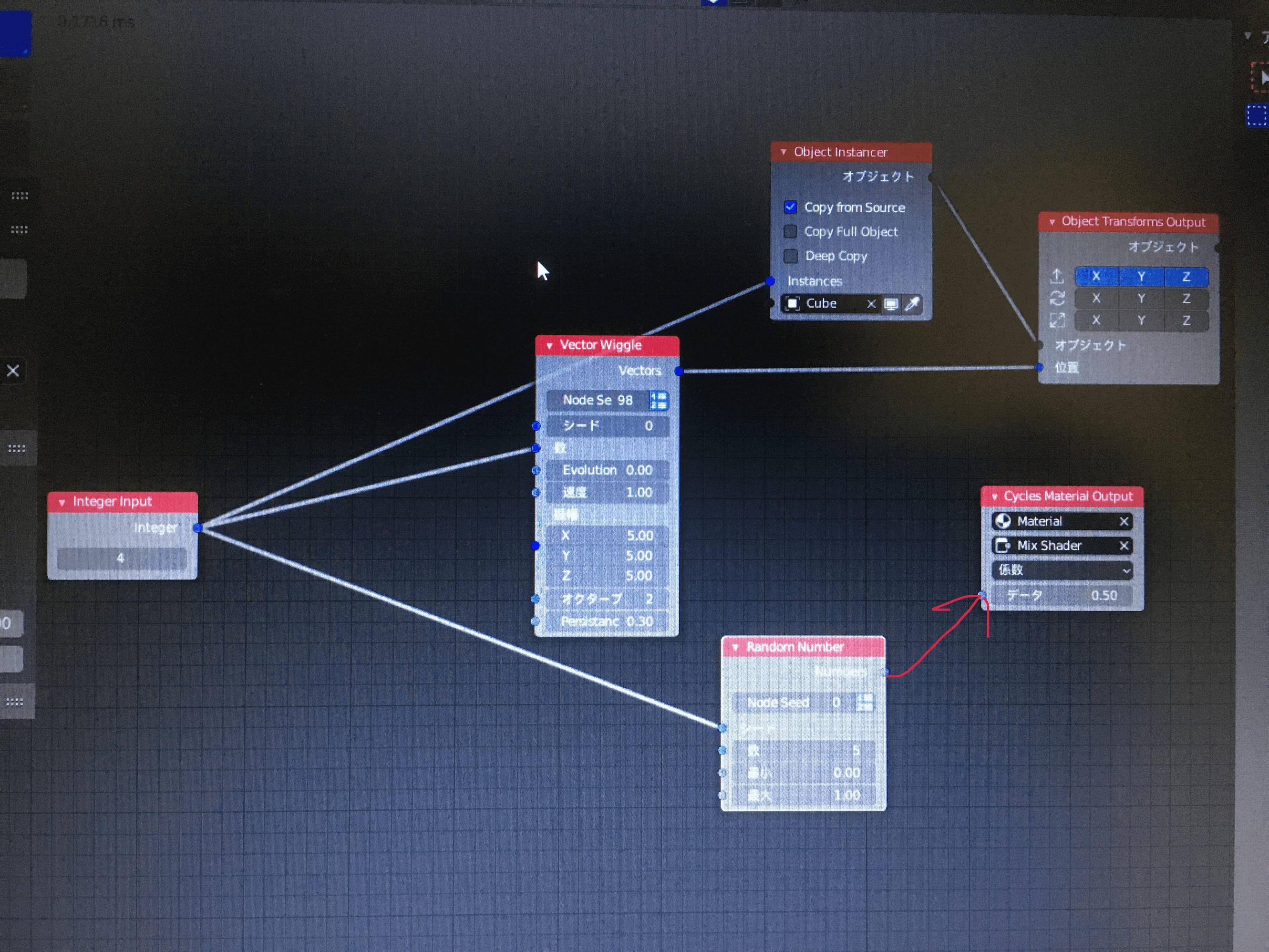
Task: Clear the Material field
Action: (1123, 522)
